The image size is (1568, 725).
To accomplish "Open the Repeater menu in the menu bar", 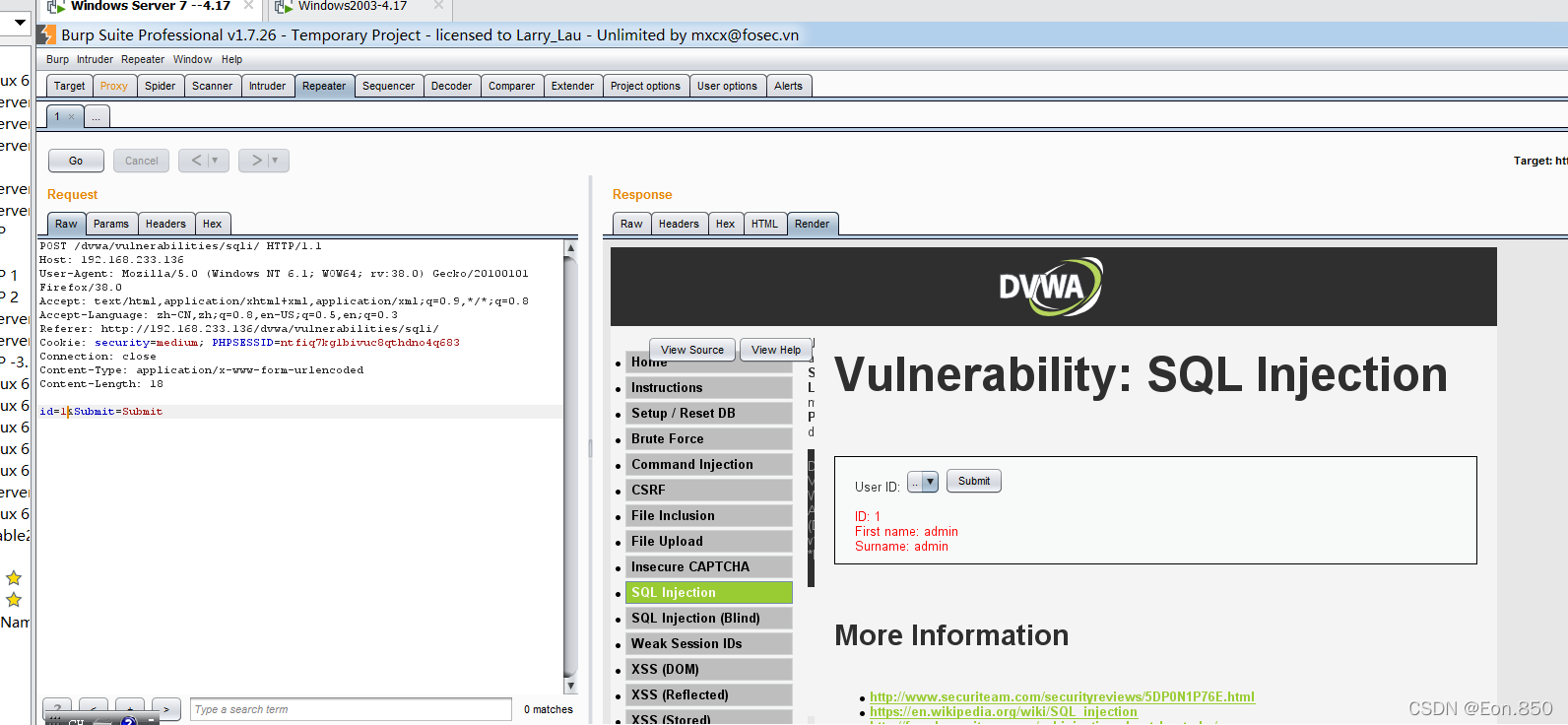I will (x=143, y=59).
